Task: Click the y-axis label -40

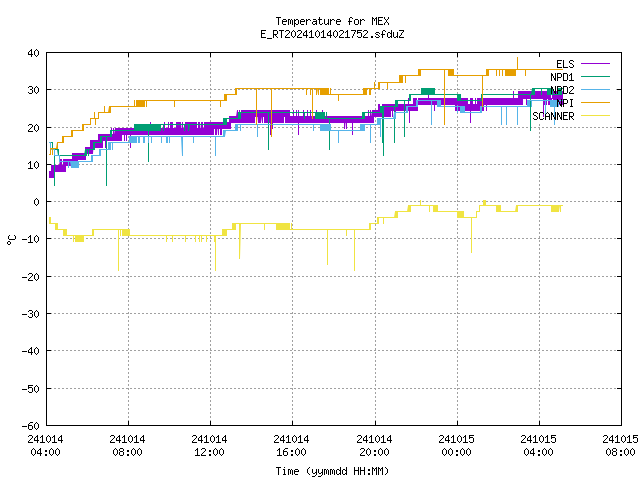Action: 31,351
